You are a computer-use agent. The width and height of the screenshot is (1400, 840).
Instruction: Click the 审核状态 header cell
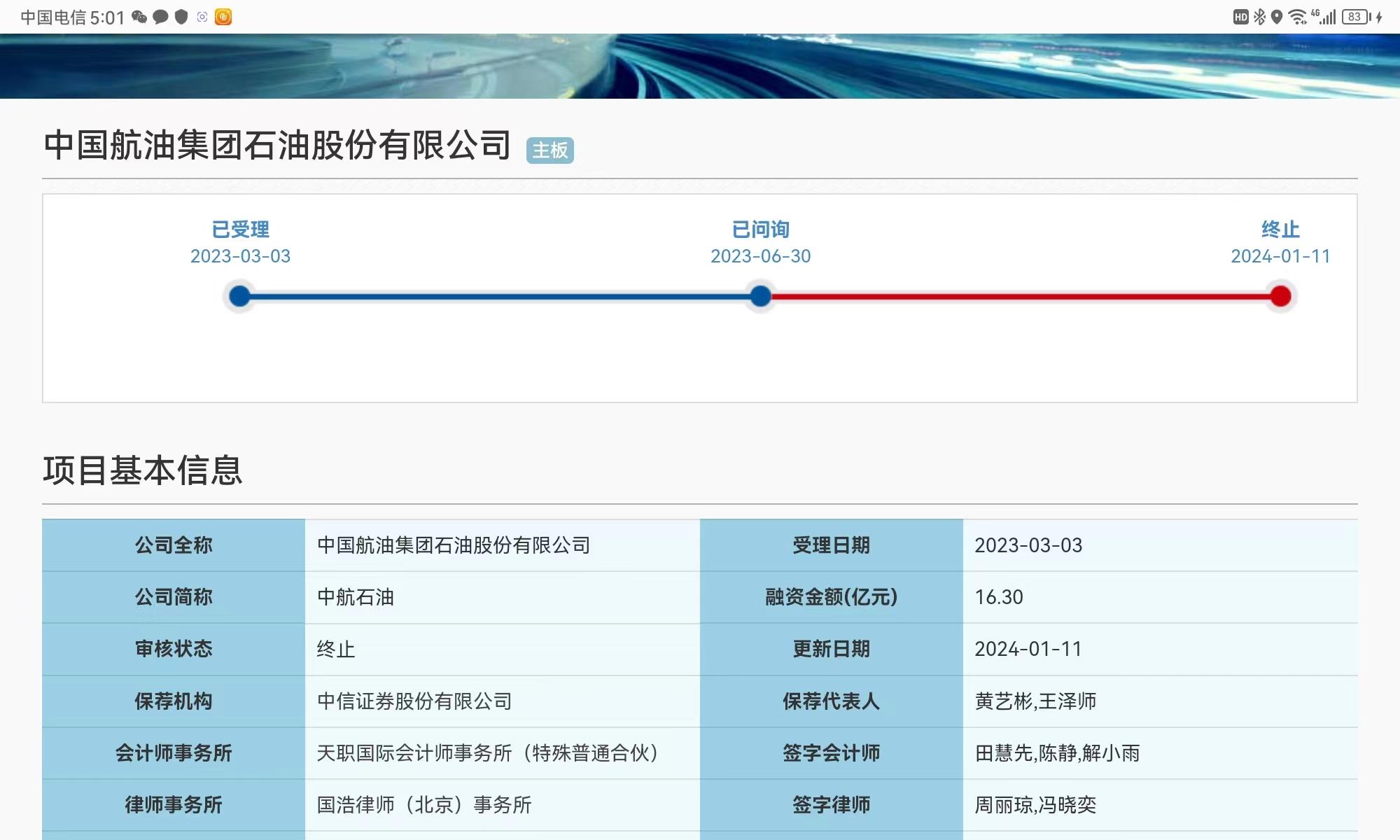[x=174, y=649]
